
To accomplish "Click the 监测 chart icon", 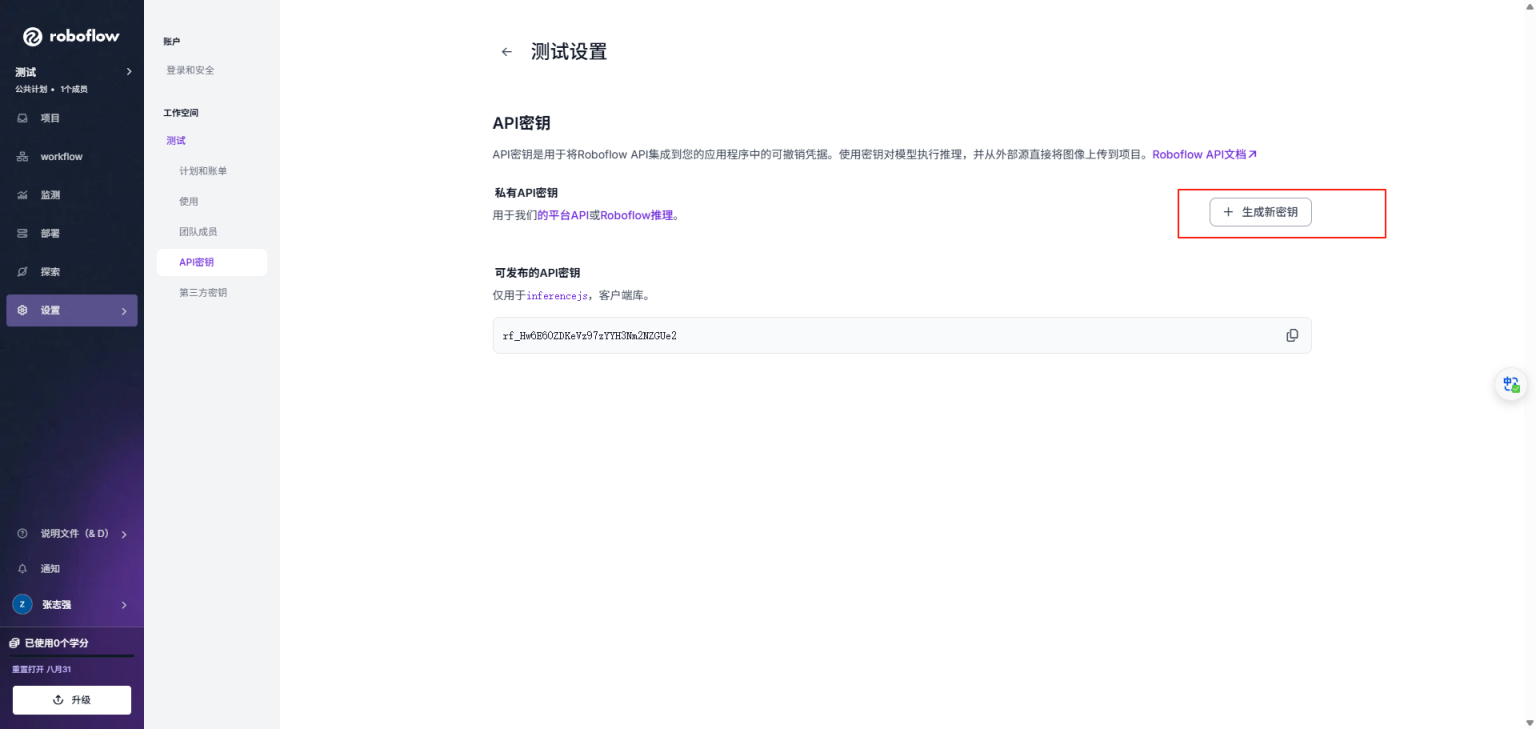I will coord(22,194).
